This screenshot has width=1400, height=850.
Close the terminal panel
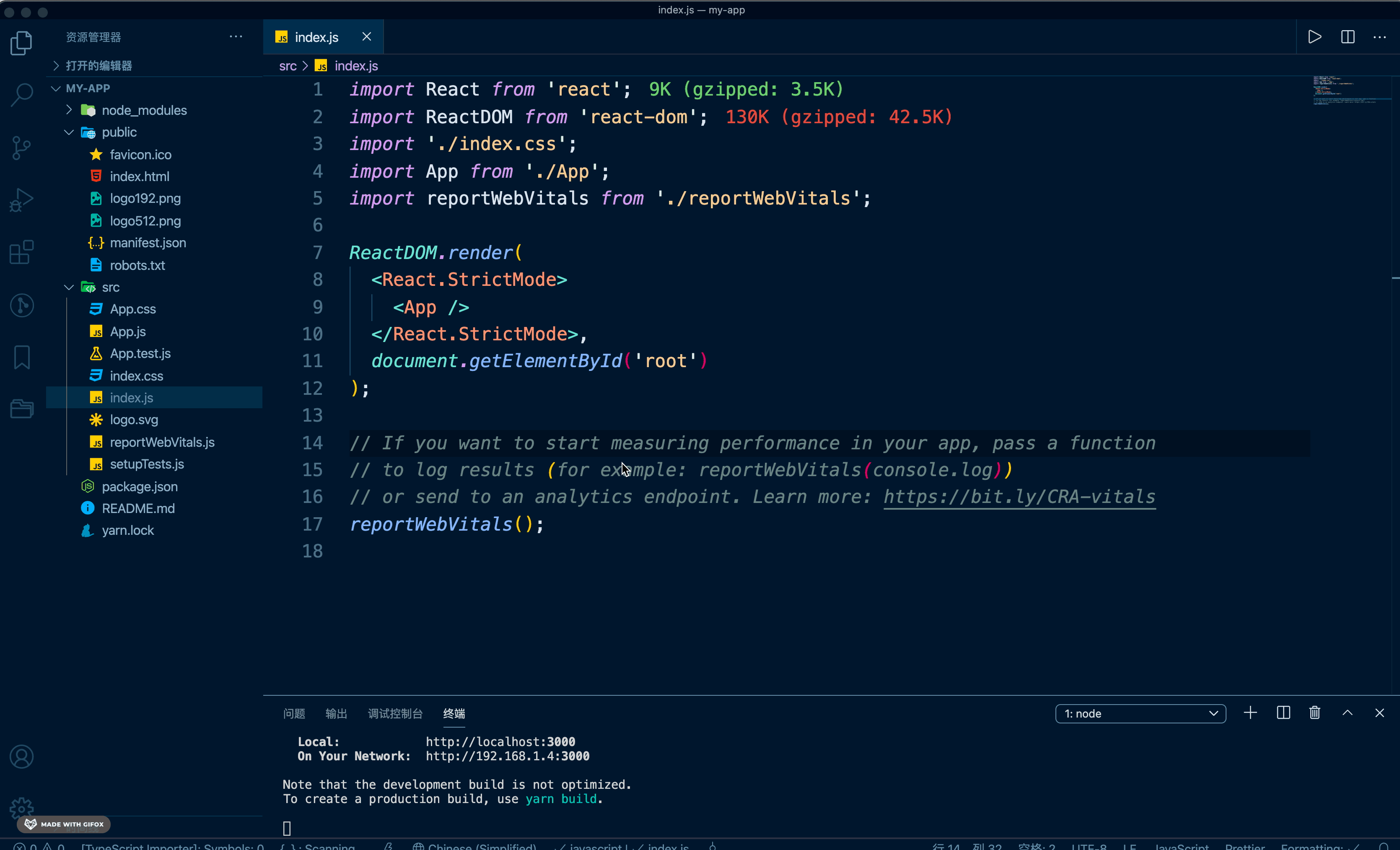pyautogui.click(x=1379, y=713)
